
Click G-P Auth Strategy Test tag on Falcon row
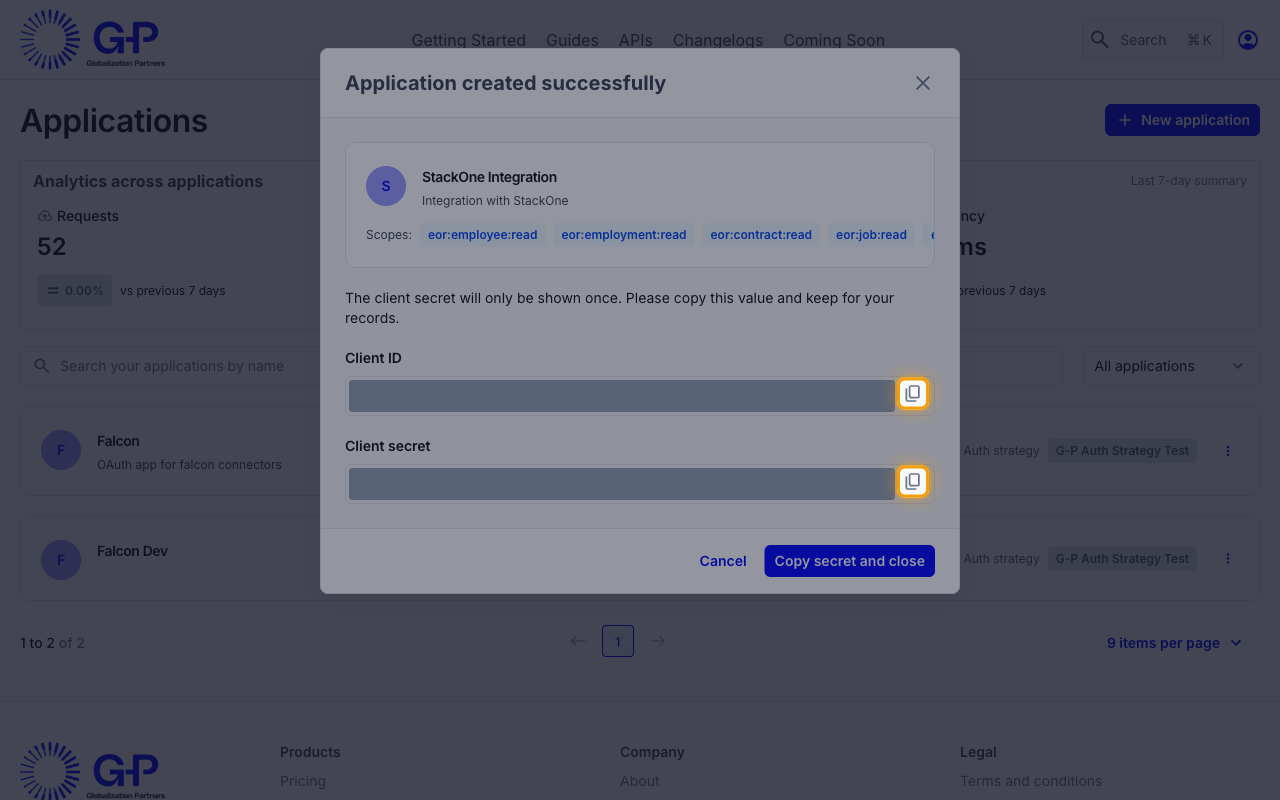coord(1122,451)
